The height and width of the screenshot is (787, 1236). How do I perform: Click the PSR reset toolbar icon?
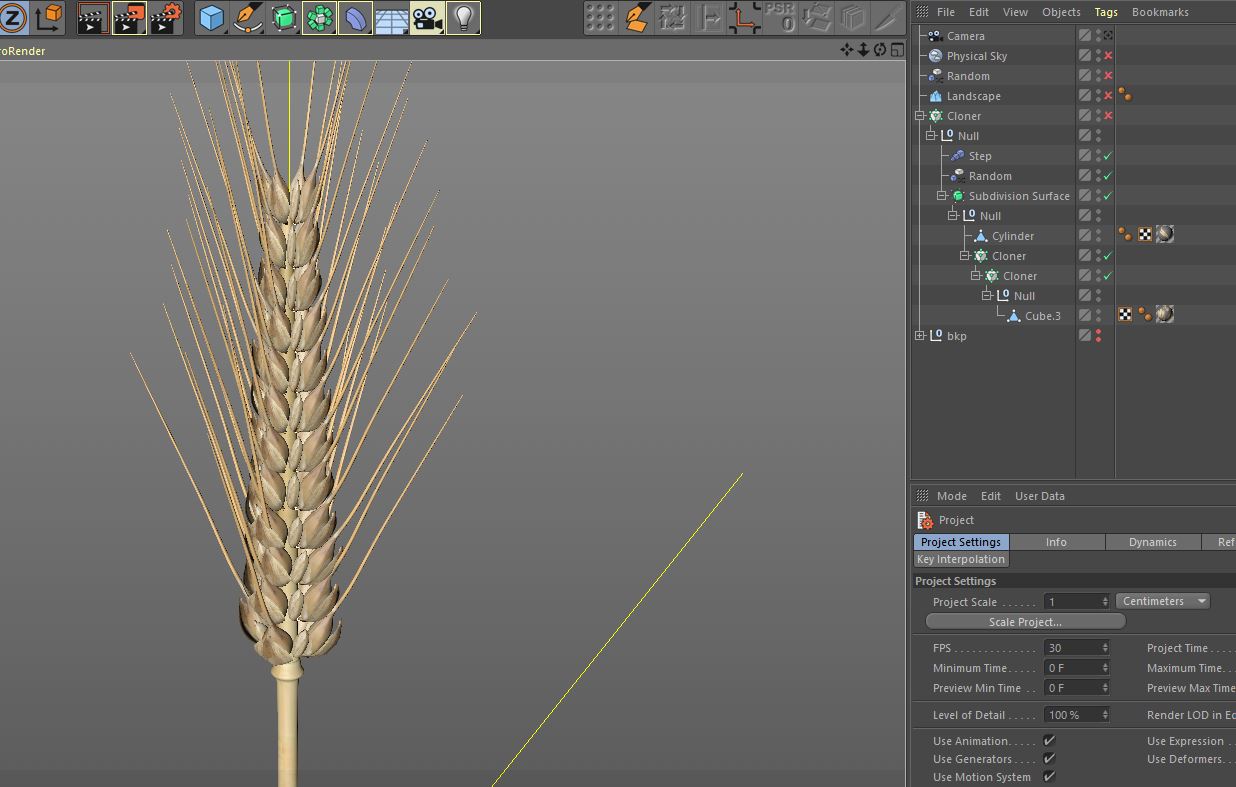(x=780, y=18)
